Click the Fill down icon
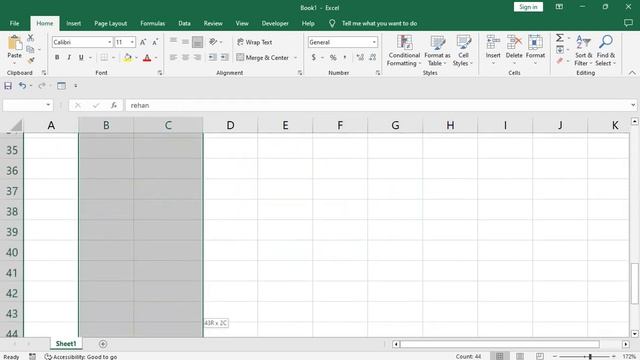 [560, 49]
